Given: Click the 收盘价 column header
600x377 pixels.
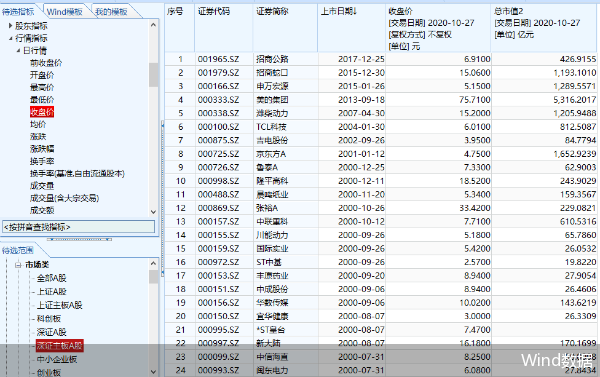Looking at the screenshot, I should 438,28.
